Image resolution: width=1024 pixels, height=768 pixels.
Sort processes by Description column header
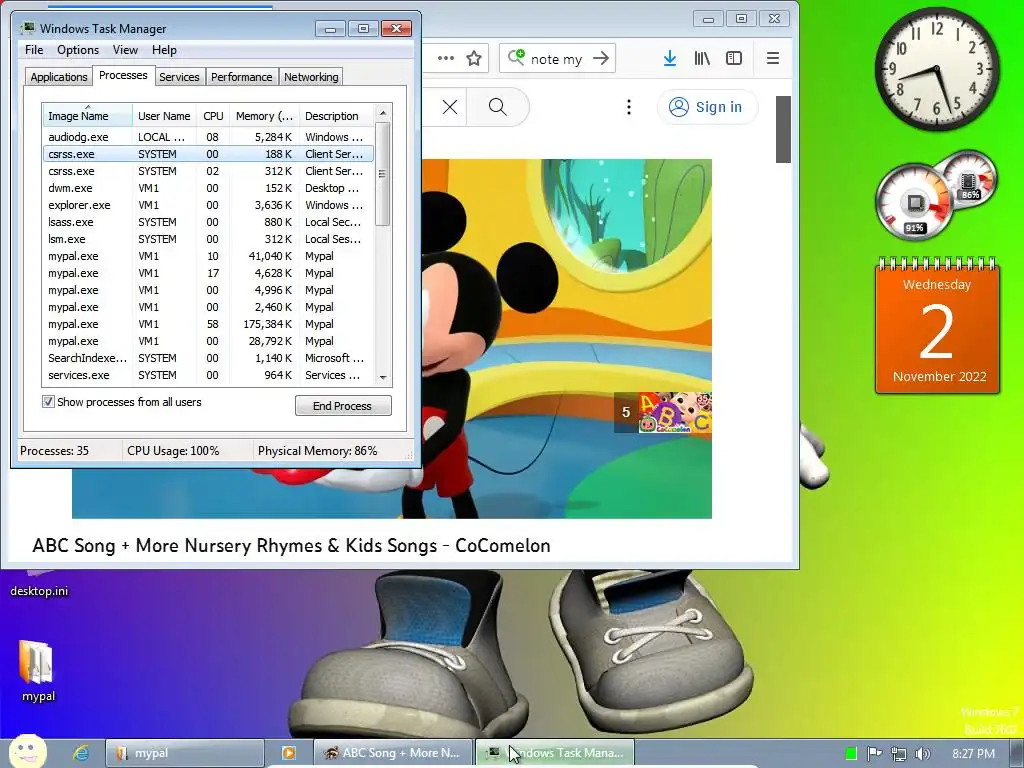(x=336, y=116)
